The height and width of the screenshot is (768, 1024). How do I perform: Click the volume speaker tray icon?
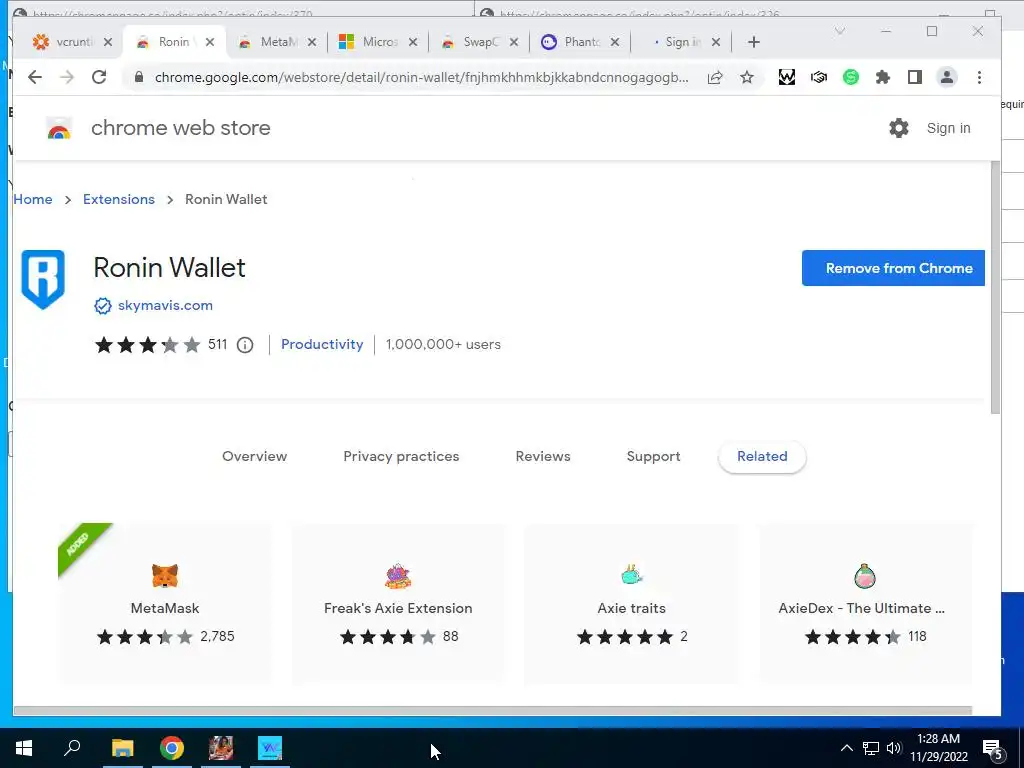894,748
